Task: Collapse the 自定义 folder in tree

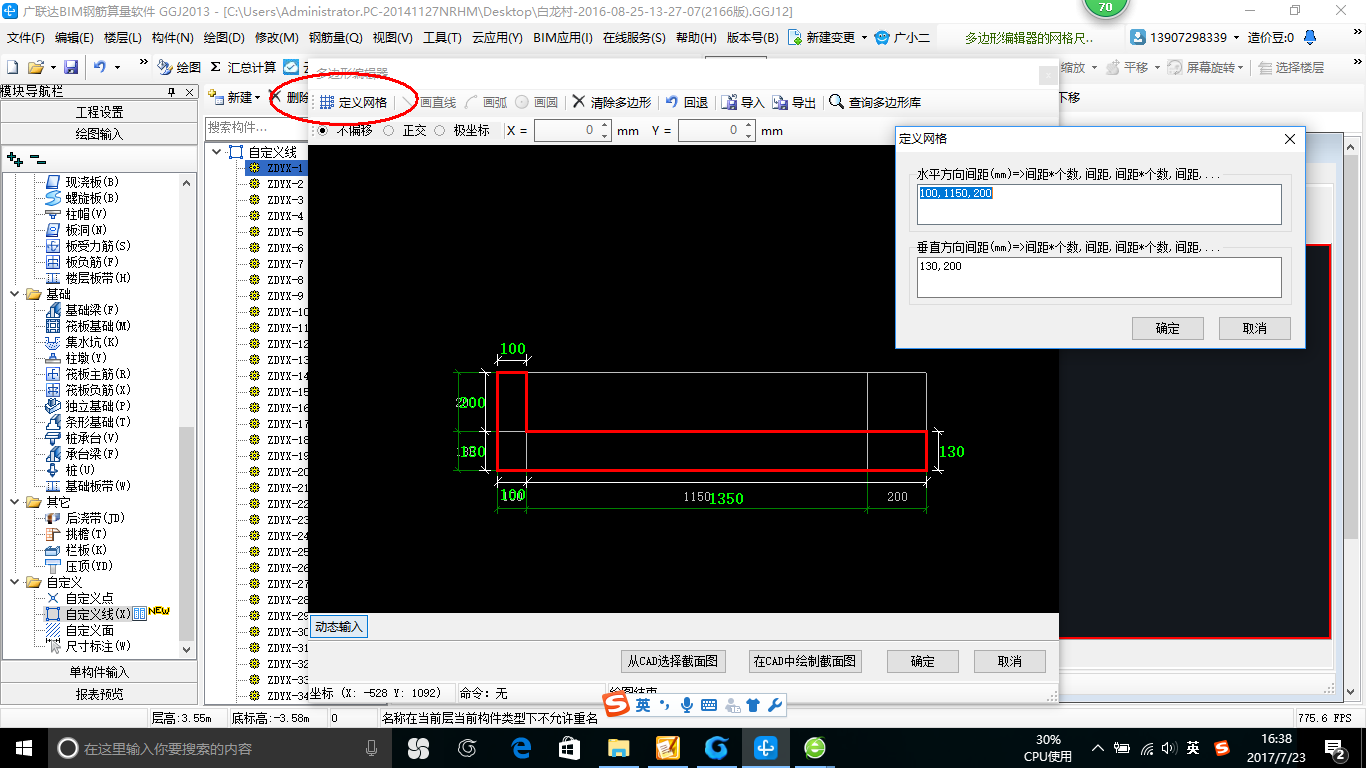Action: [15, 582]
